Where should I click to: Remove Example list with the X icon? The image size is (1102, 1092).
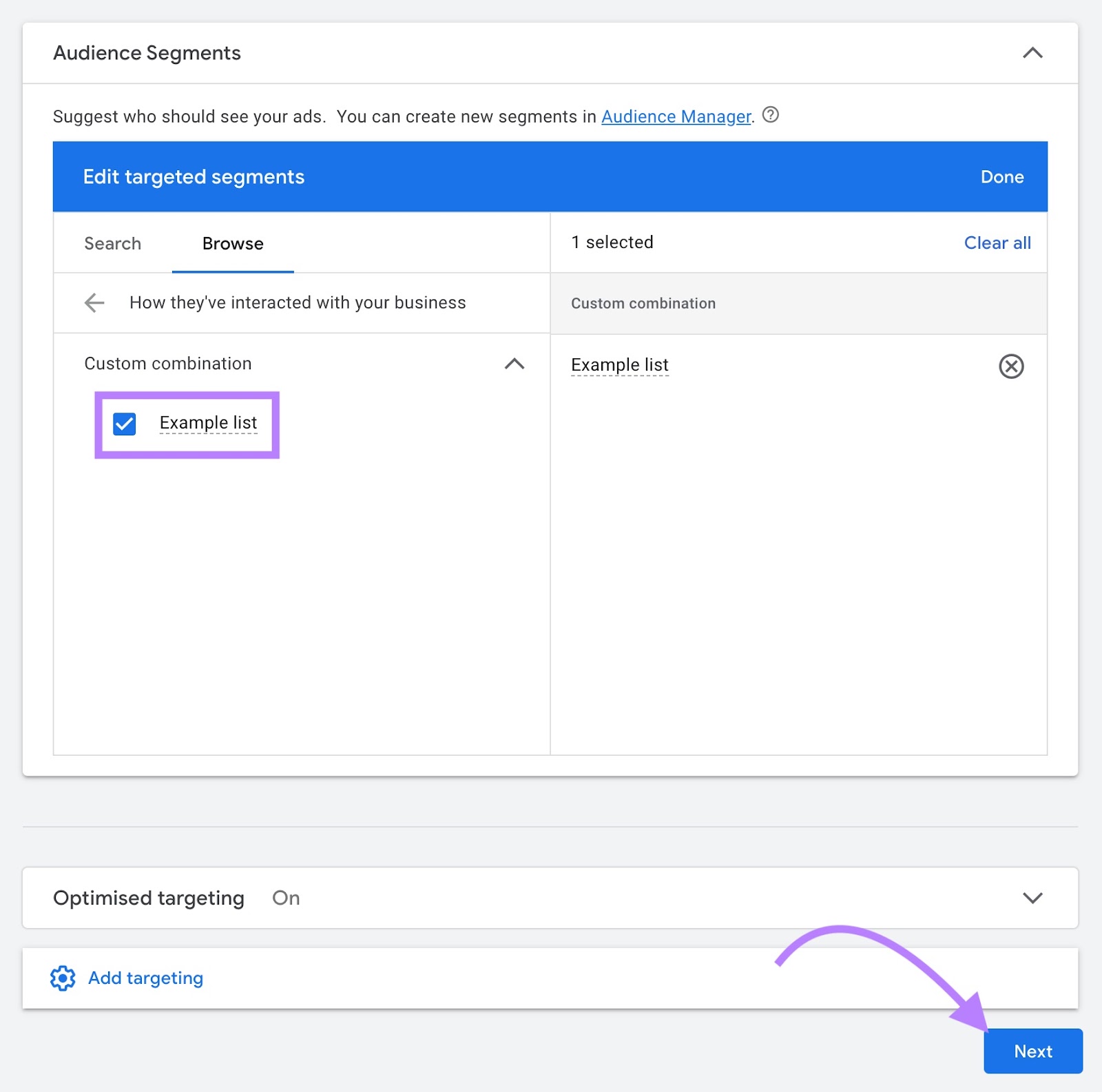[1010, 366]
